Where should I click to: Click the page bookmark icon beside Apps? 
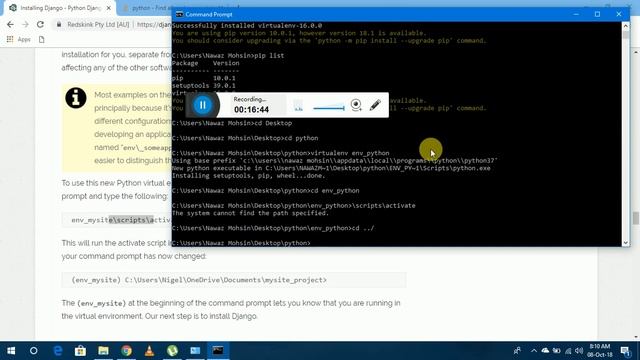point(42,40)
